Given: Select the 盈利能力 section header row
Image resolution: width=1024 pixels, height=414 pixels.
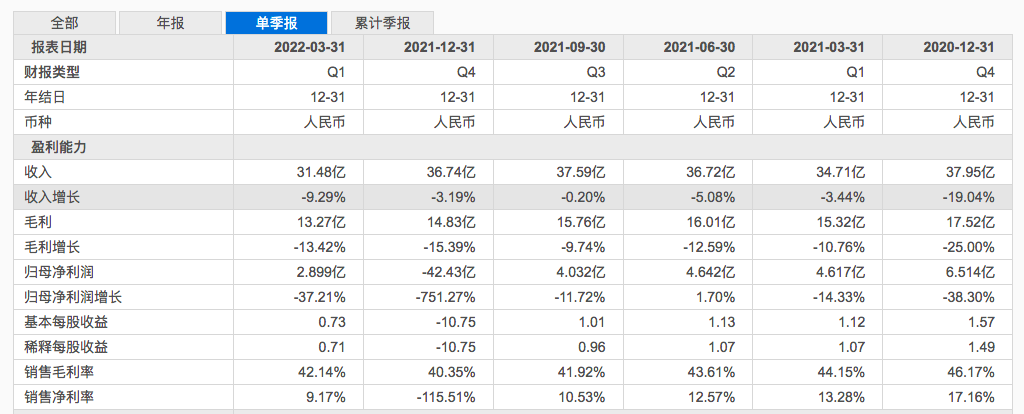Looking at the screenshot, I should [x=59, y=147].
